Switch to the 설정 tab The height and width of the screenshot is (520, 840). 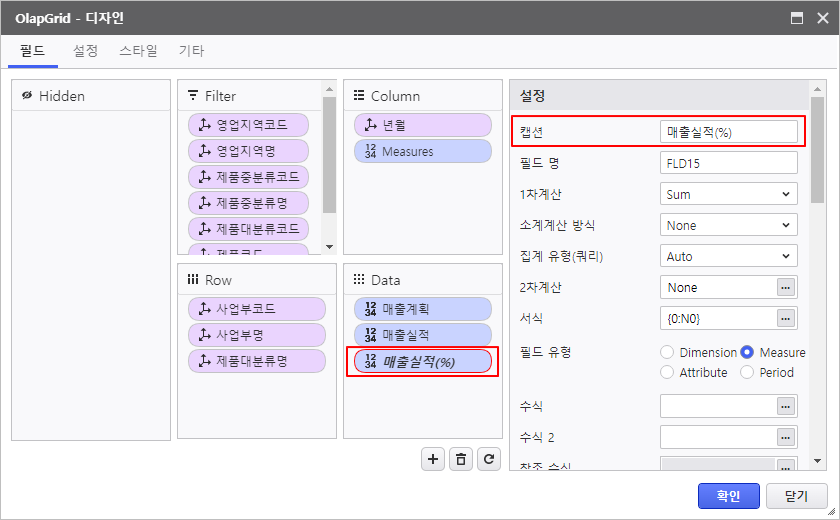point(85,51)
